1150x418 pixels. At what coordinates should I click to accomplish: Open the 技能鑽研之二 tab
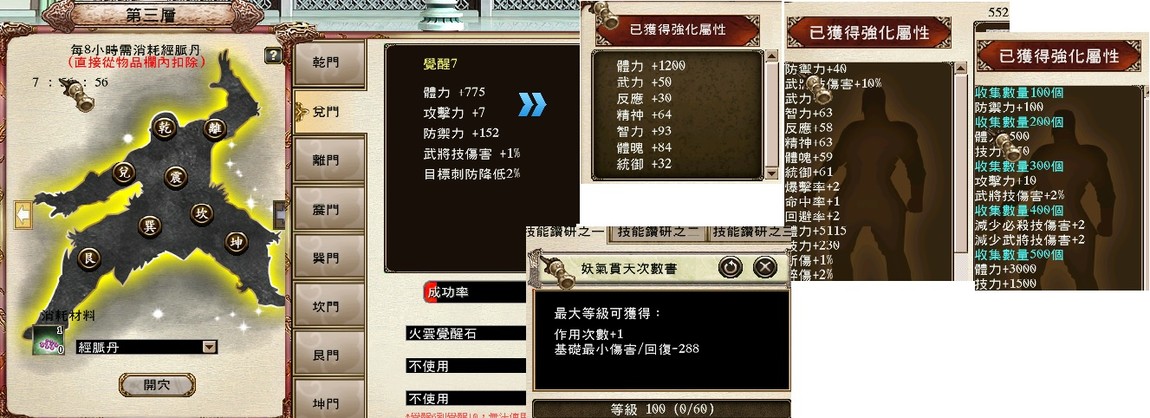[657, 232]
